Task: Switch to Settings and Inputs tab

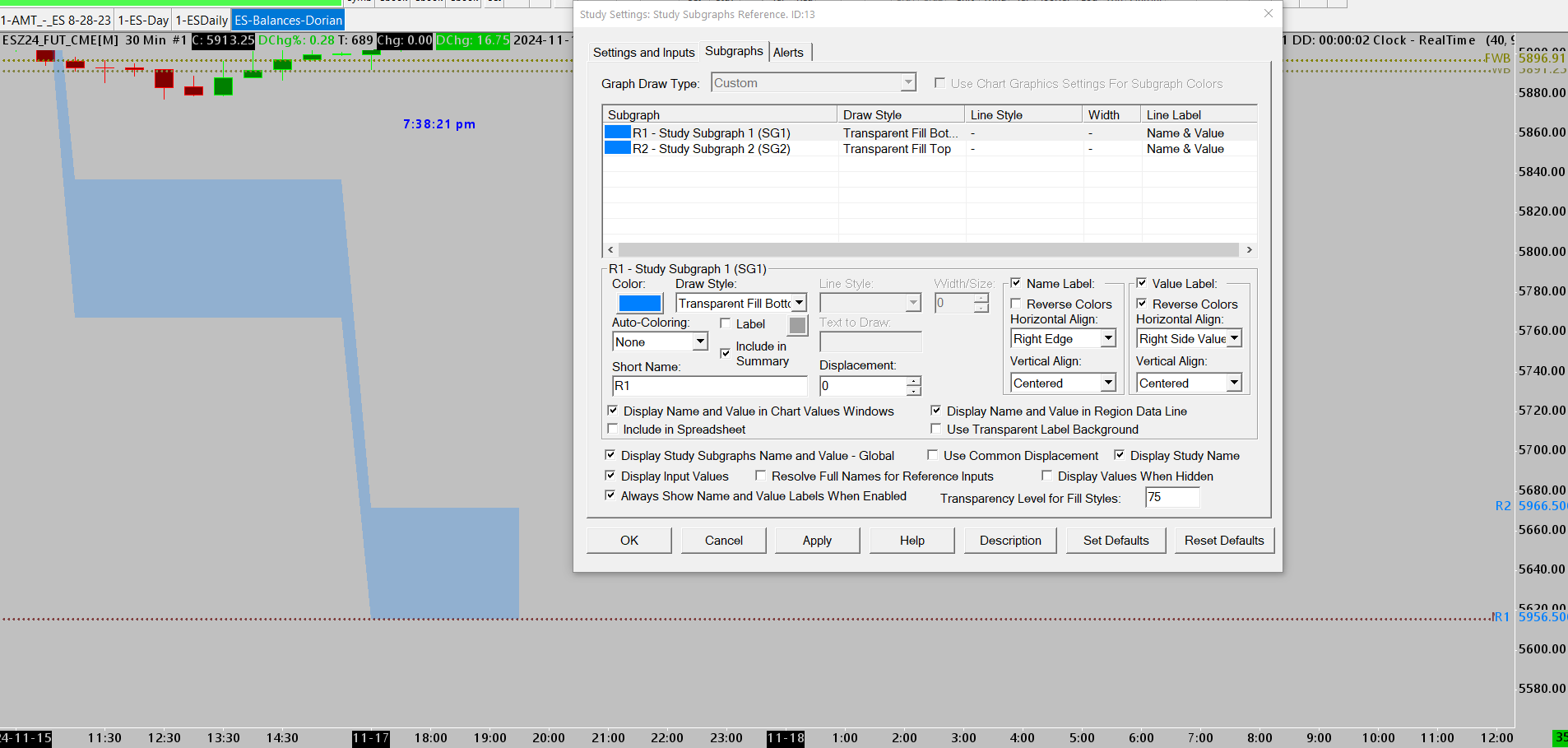Action: [x=643, y=52]
